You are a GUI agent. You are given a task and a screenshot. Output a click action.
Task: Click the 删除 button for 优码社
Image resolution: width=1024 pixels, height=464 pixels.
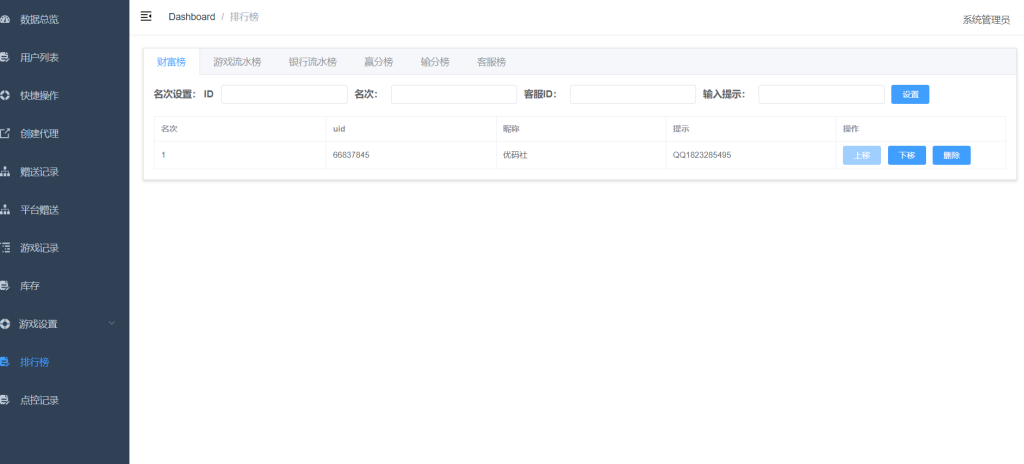tap(952, 155)
